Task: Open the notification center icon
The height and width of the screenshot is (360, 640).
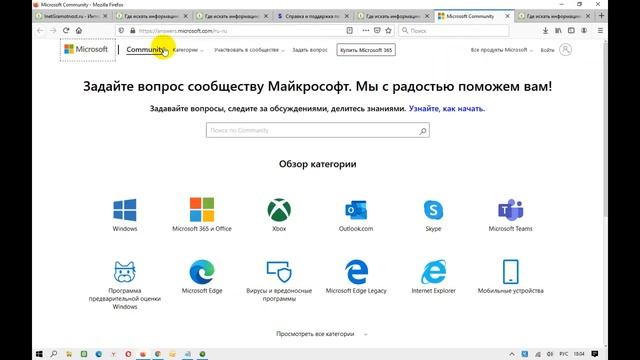Action: coord(595,354)
